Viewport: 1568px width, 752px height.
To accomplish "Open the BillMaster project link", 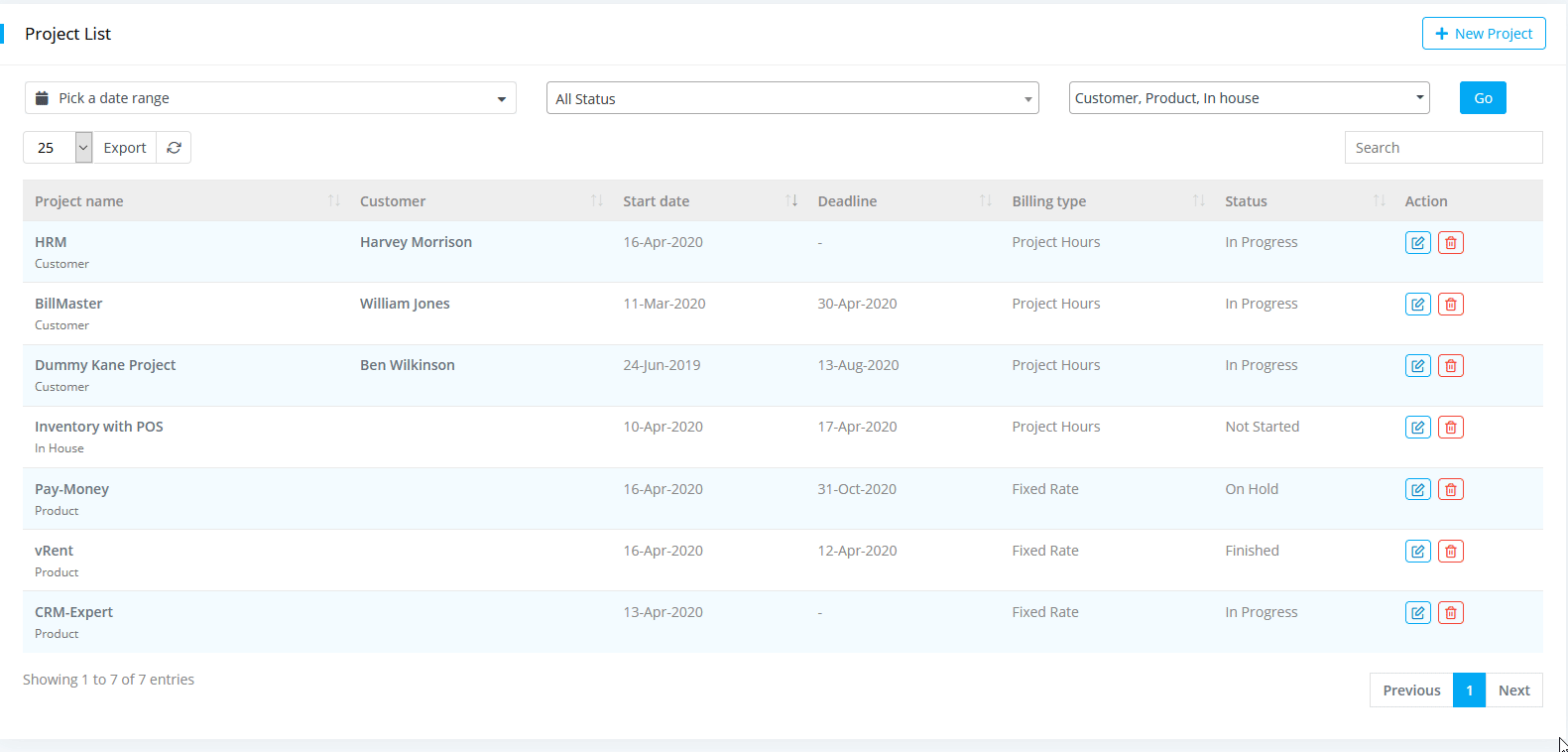I will (x=68, y=304).
